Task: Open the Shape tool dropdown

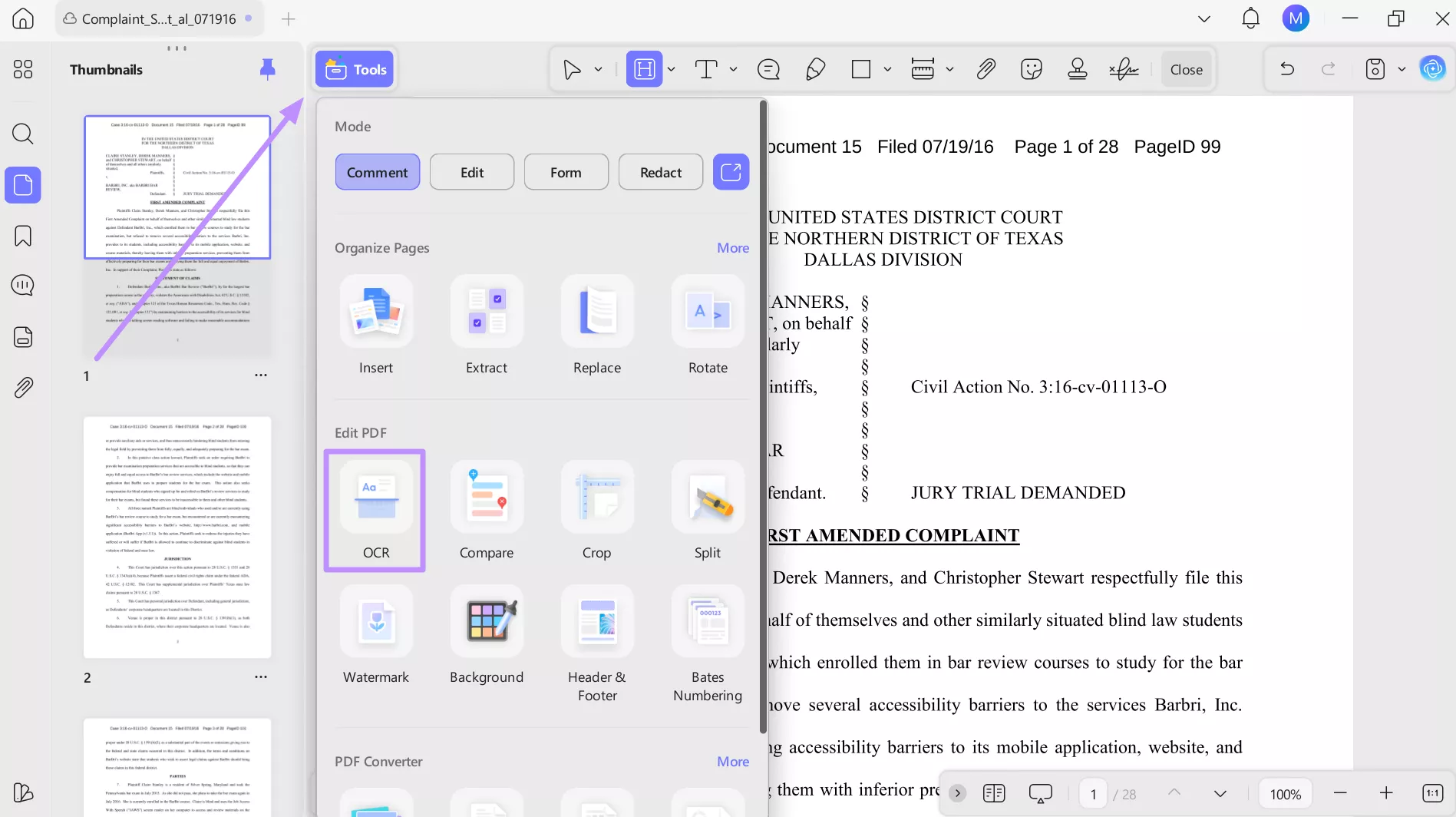Action: coord(888,69)
